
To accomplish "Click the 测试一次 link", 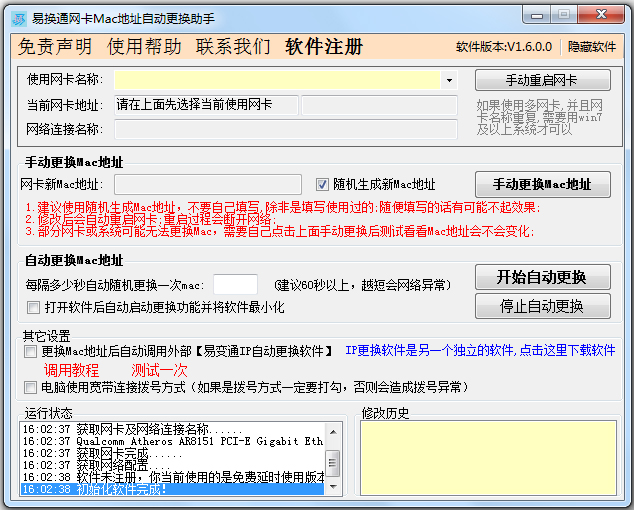I will point(159,370).
